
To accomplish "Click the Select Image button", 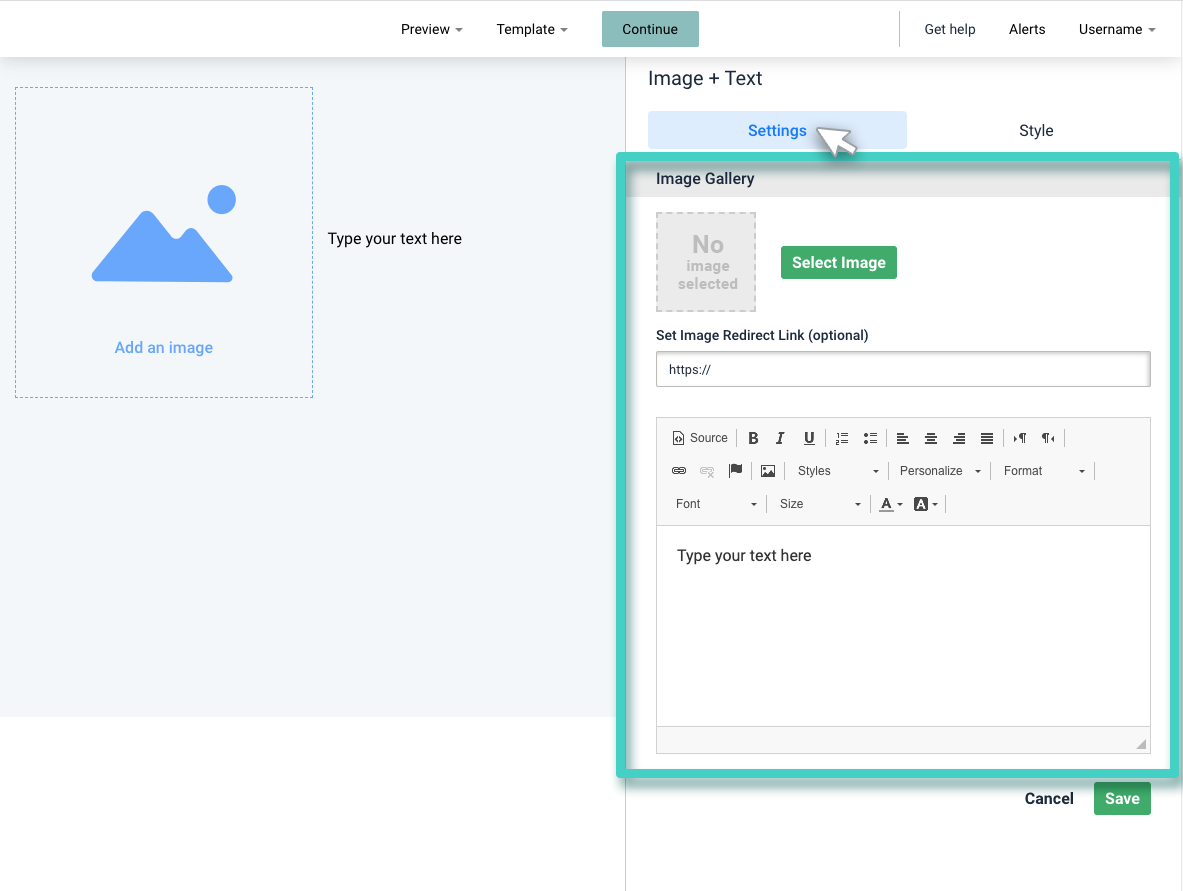I will coord(838,263).
